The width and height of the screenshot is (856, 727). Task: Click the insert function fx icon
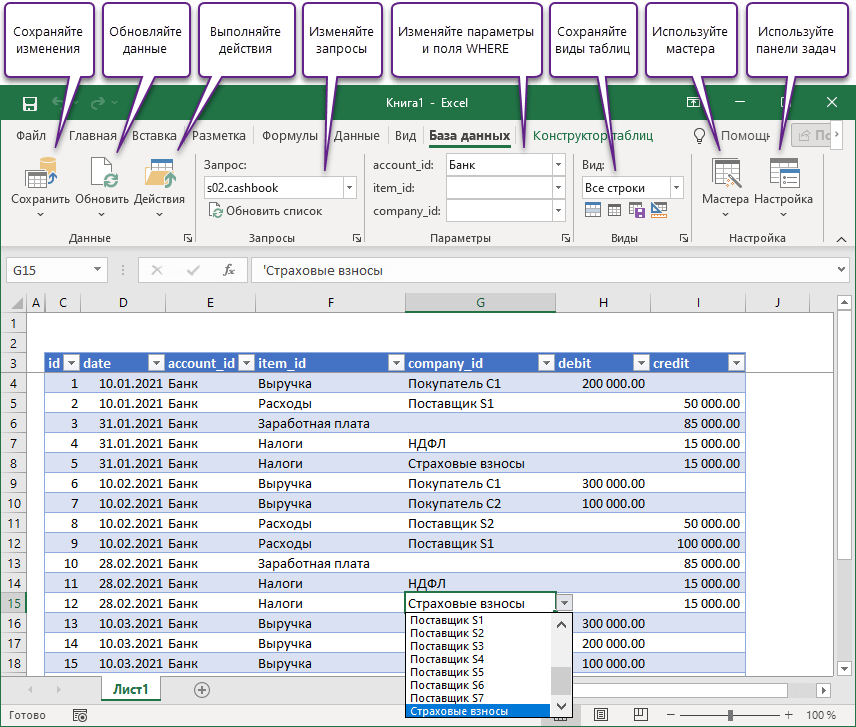(228, 270)
